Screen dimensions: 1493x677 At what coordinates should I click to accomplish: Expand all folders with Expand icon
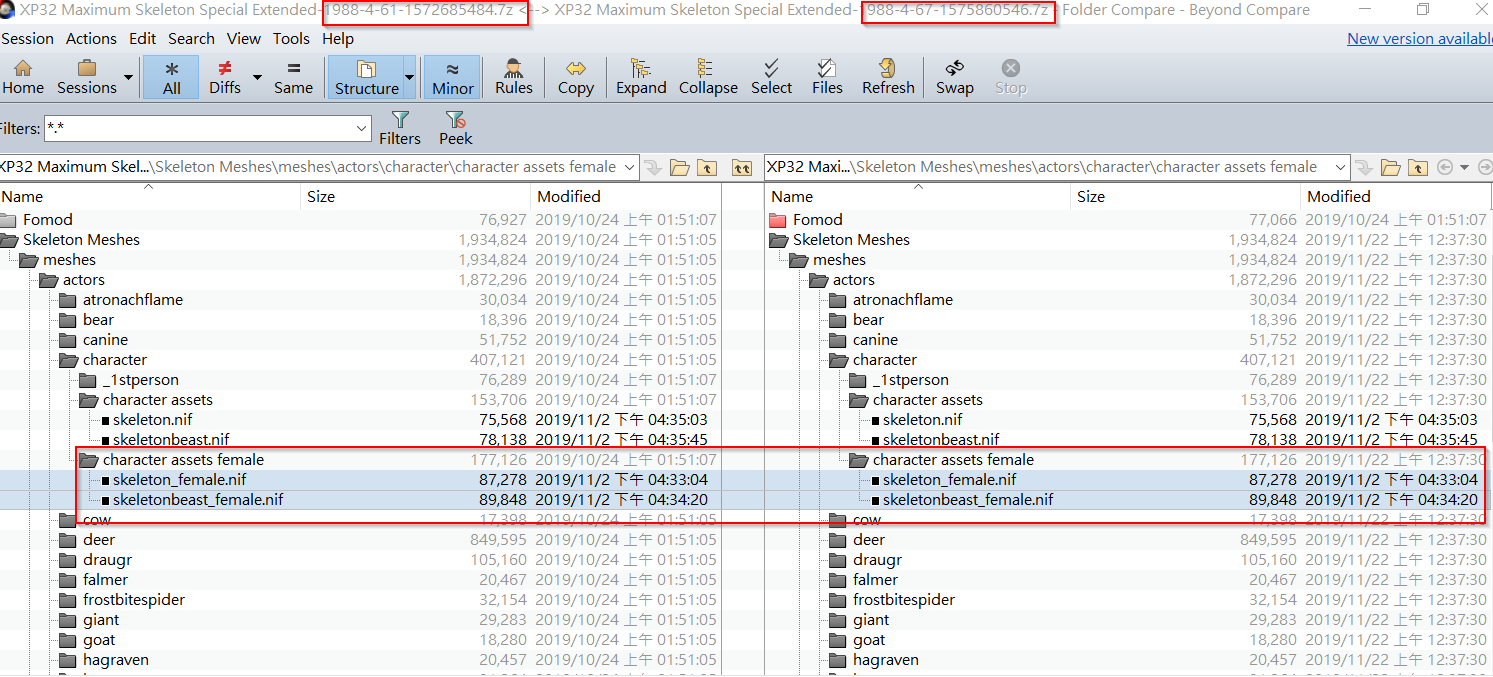click(x=641, y=76)
